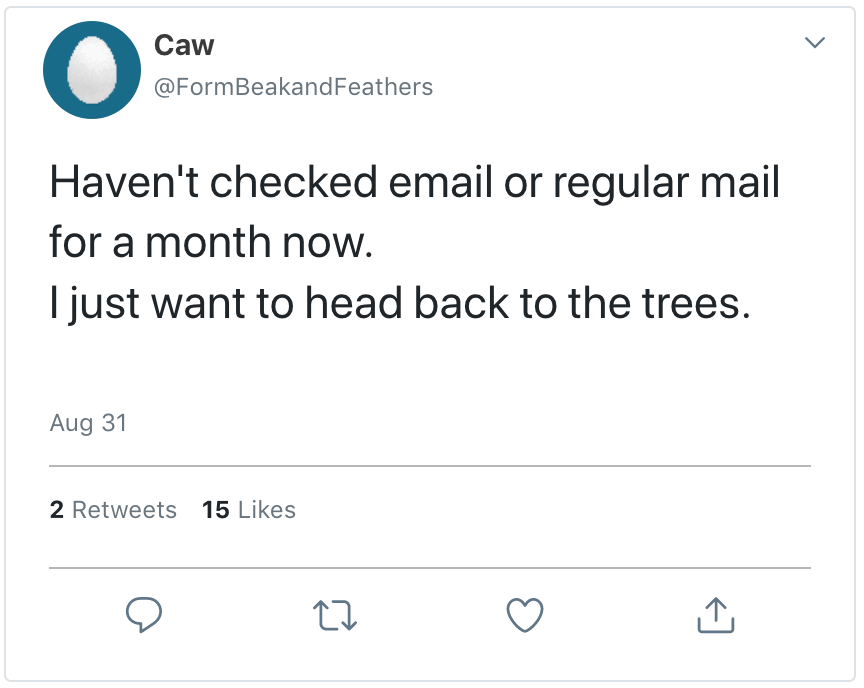Viewport: 864px width, 688px height.
Task: Open the share menu via the upload arrow icon
Action: (715, 615)
